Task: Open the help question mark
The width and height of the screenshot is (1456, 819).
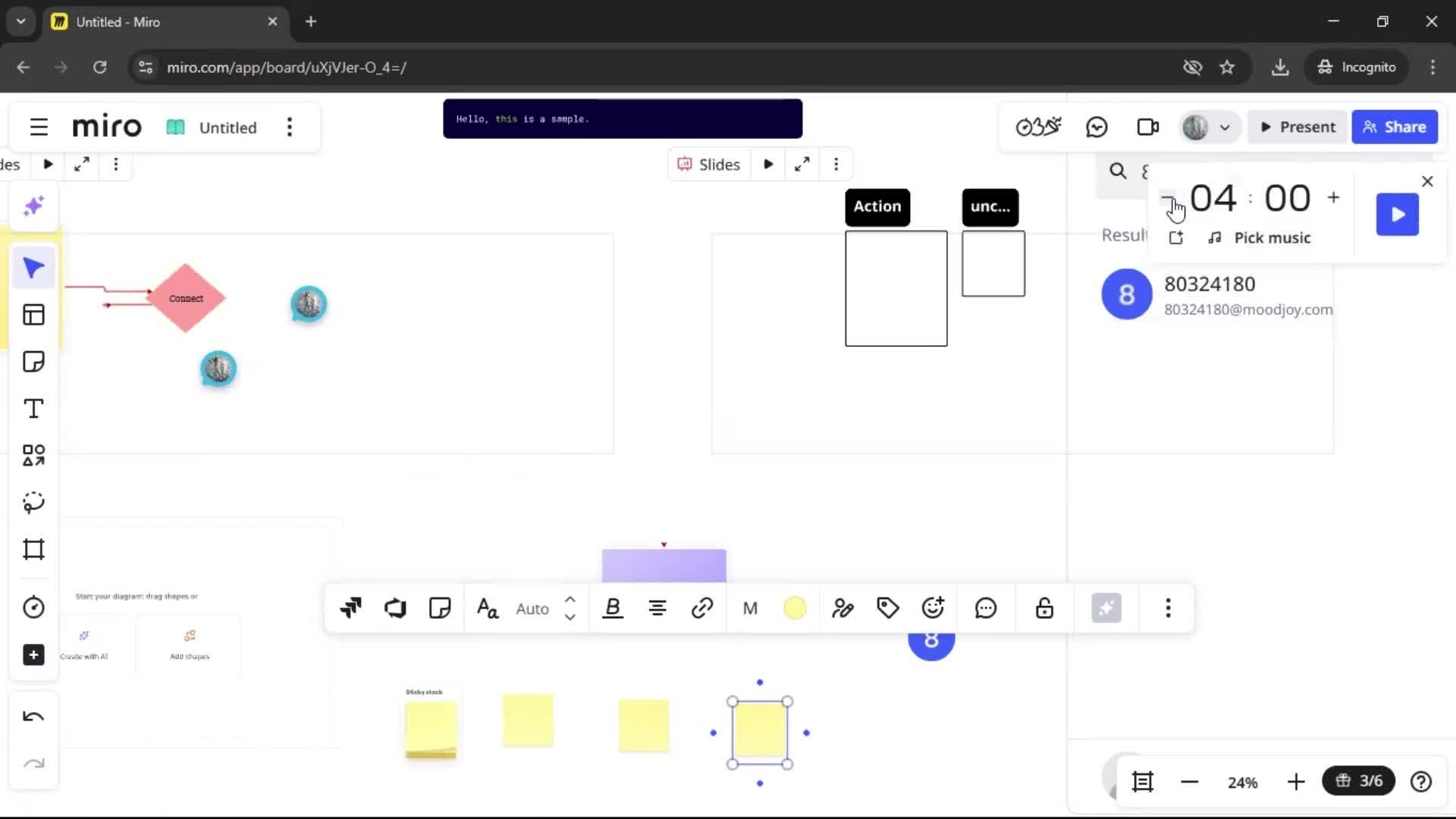Action: pos(1421,782)
